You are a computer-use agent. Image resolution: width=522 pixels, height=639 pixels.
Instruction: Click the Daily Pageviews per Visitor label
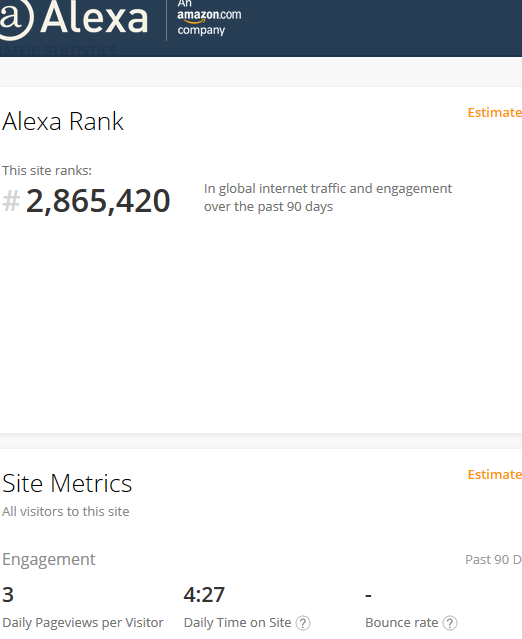click(83, 623)
